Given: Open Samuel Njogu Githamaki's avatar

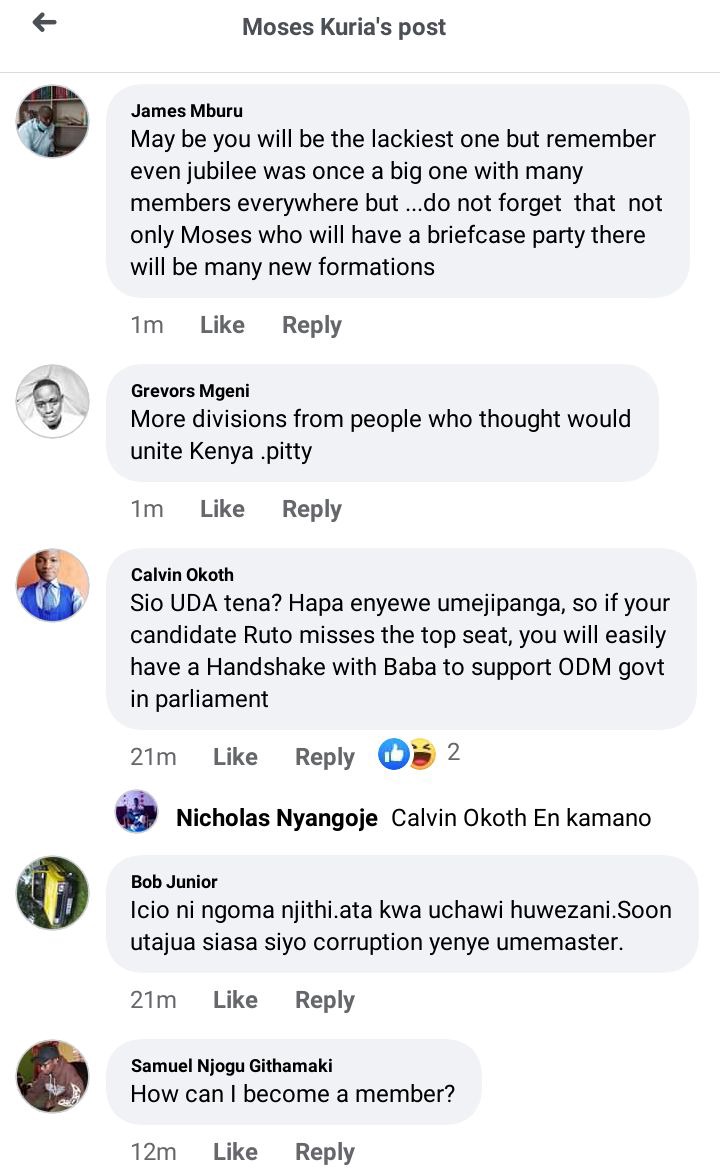Looking at the screenshot, I should click(x=53, y=1076).
